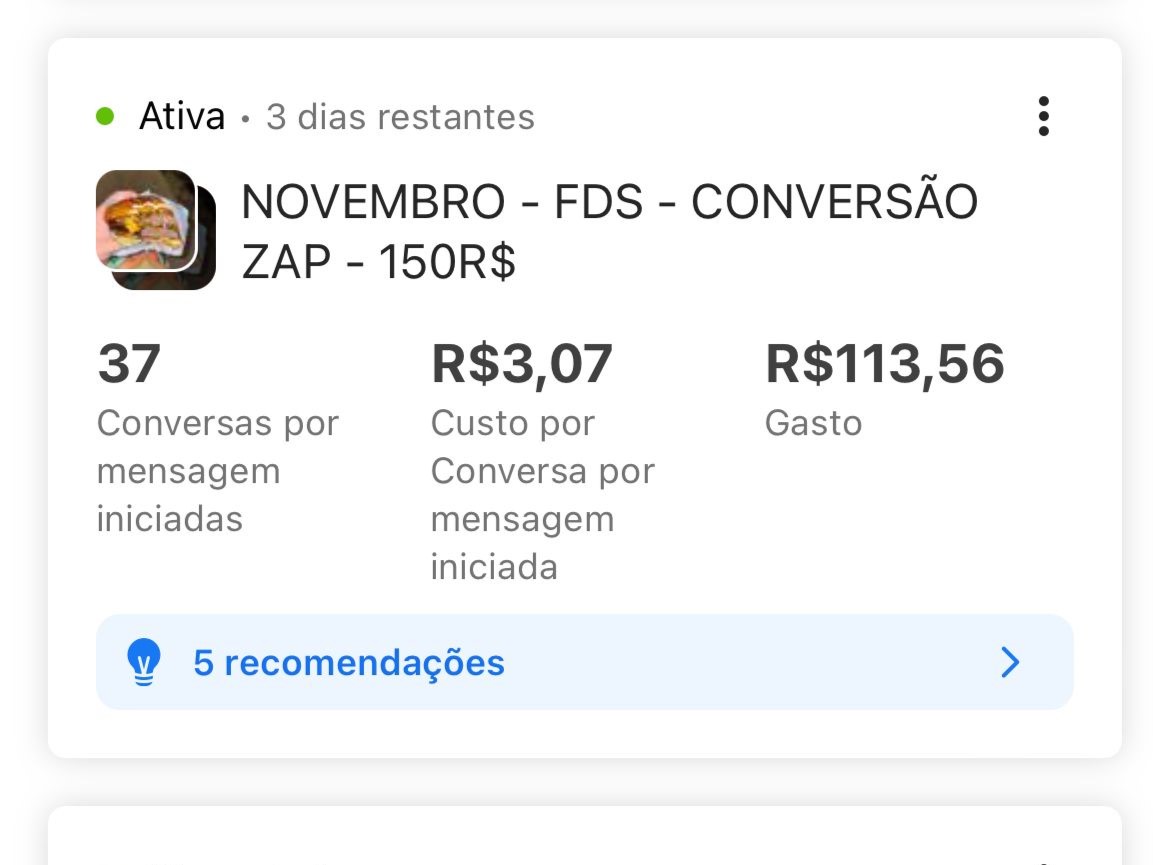Click the "Gasto" metric label
Viewport: 1153px width, 865px height.
click(x=813, y=423)
